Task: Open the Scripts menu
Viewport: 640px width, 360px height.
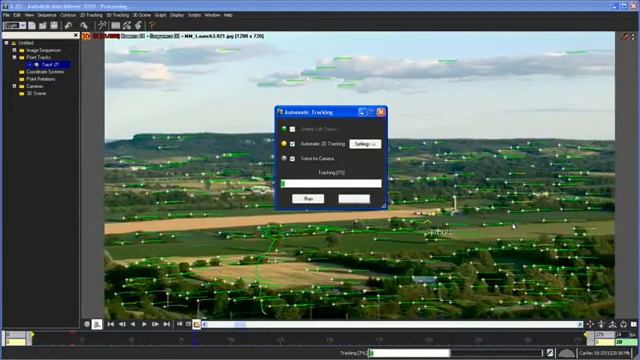Action: click(194, 15)
